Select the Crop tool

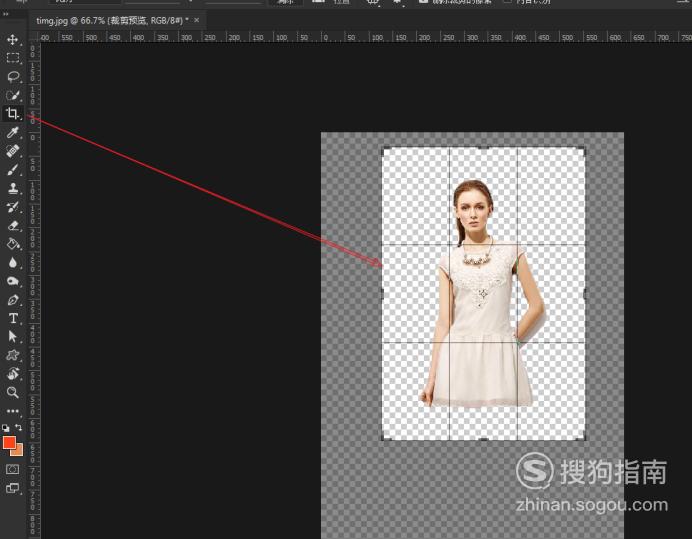click(x=12, y=113)
